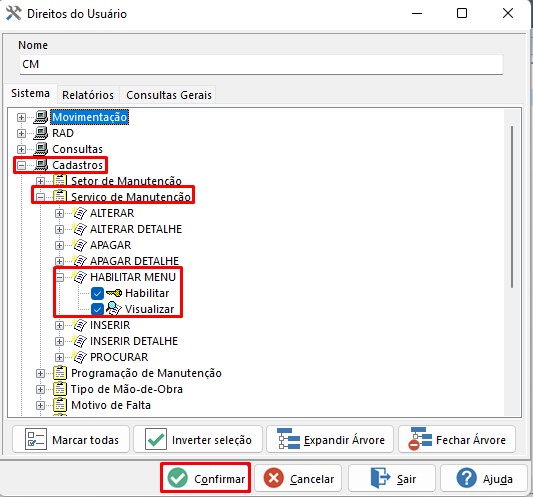Click the Cadastros computer icon
Viewport: 533px width, 497px height.
(x=41, y=165)
